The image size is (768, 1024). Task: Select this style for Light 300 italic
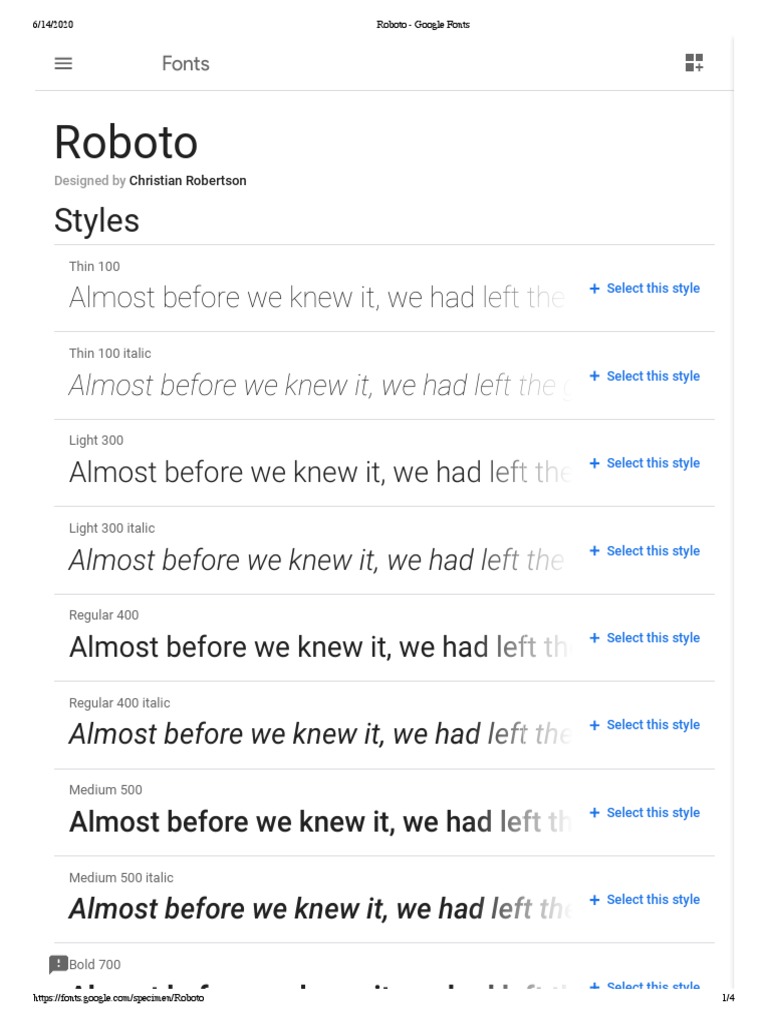652,551
